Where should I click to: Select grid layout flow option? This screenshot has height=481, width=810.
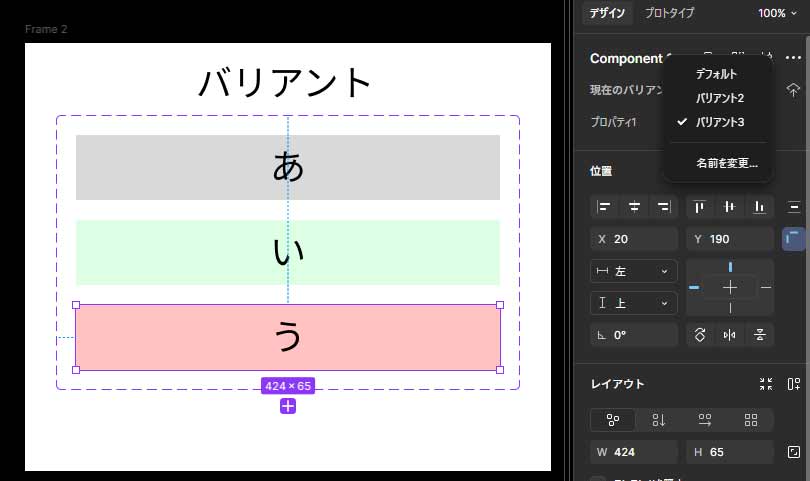[751, 420]
